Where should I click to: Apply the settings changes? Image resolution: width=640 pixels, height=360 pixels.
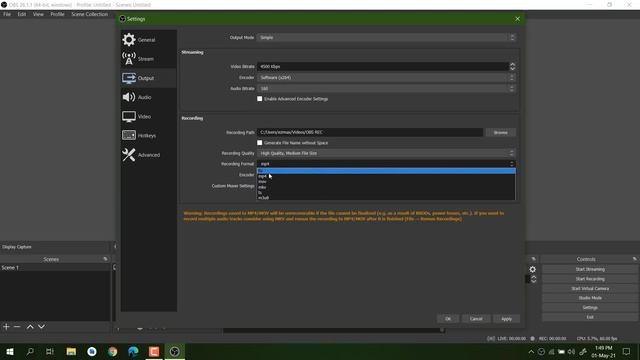point(507,319)
